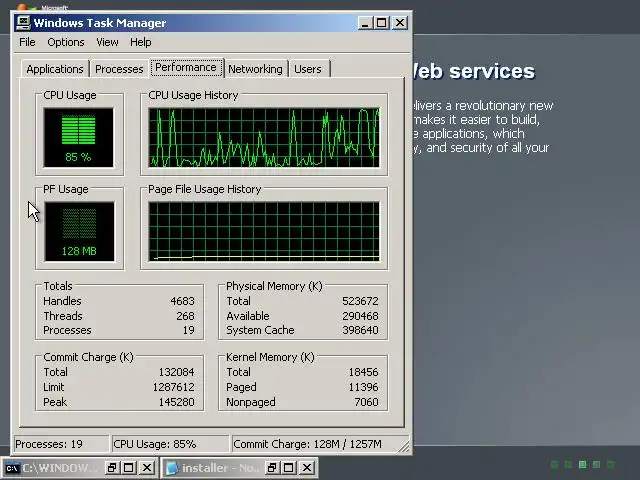Click status bar Processes: 19 entry
Viewport: 640px width, 480px height.
pos(61,444)
